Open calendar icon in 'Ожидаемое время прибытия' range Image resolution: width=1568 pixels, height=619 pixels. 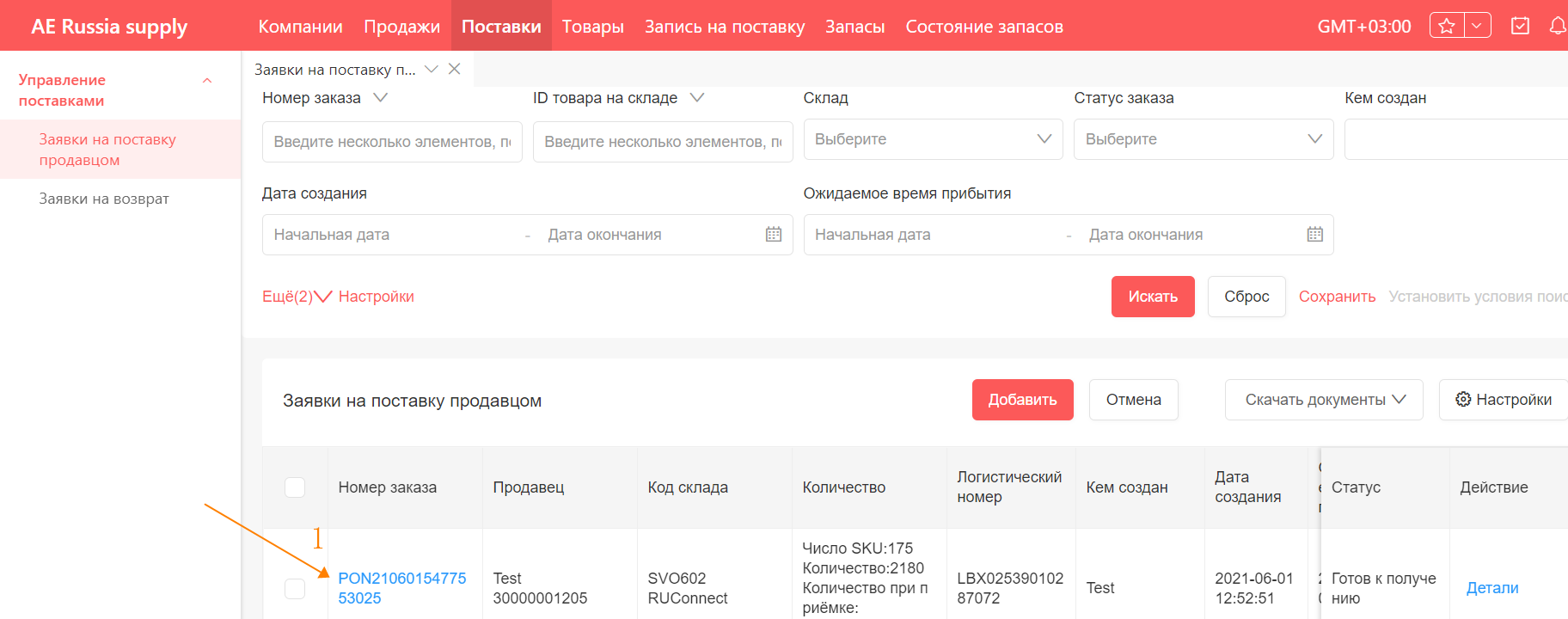coord(1315,235)
